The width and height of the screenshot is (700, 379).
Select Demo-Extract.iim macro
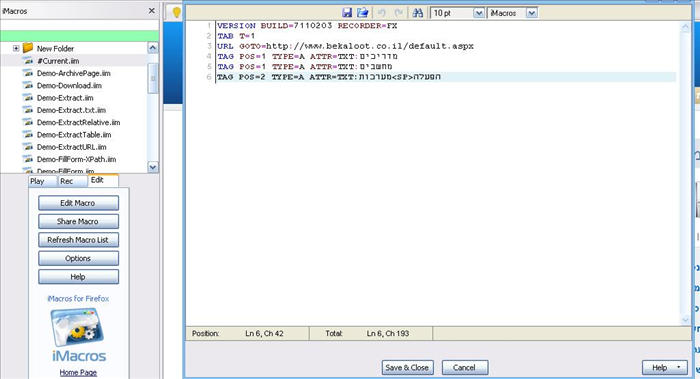pyautogui.click(x=65, y=98)
